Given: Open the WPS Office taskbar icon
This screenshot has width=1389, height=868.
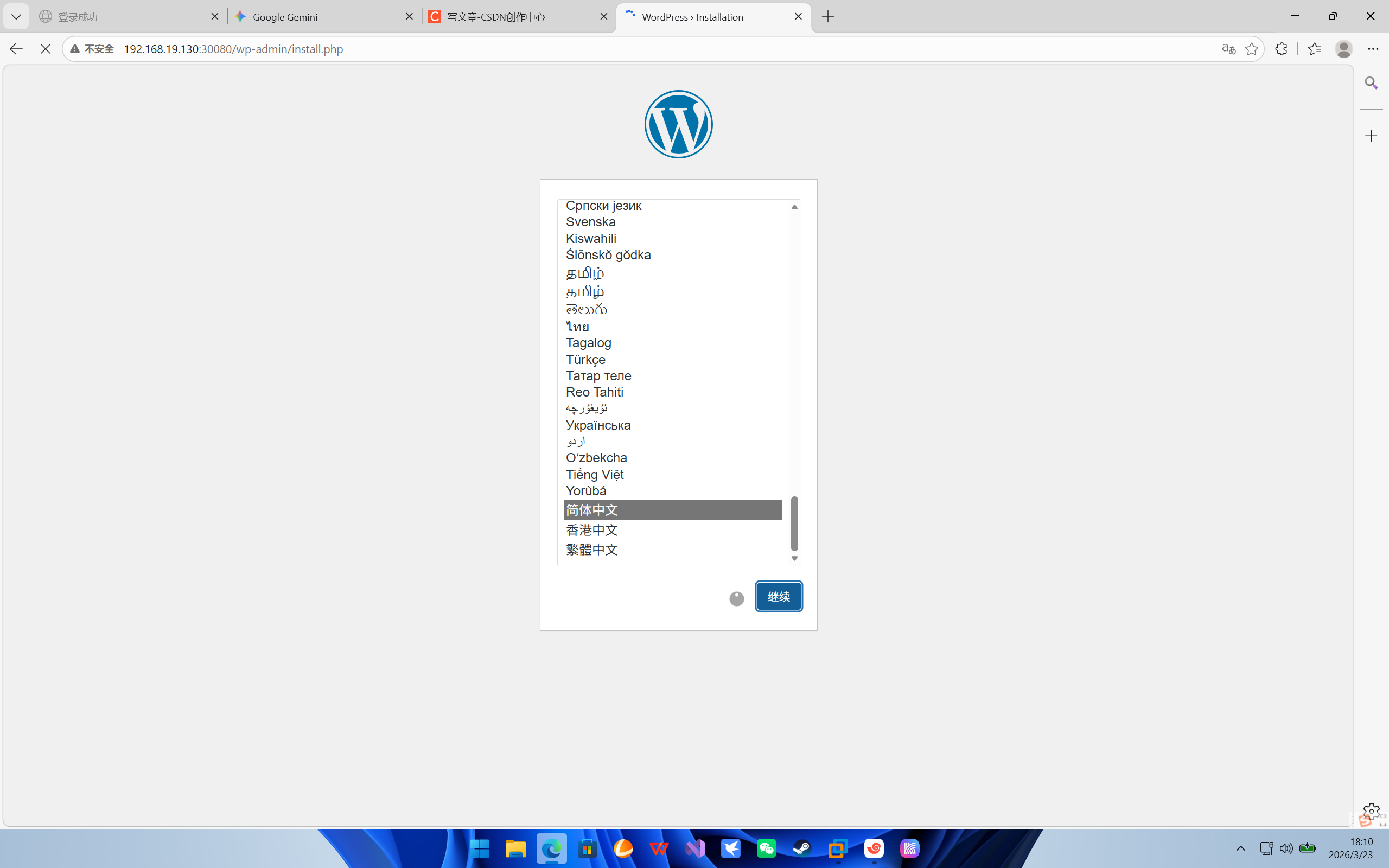Looking at the screenshot, I should (x=659, y=848).
